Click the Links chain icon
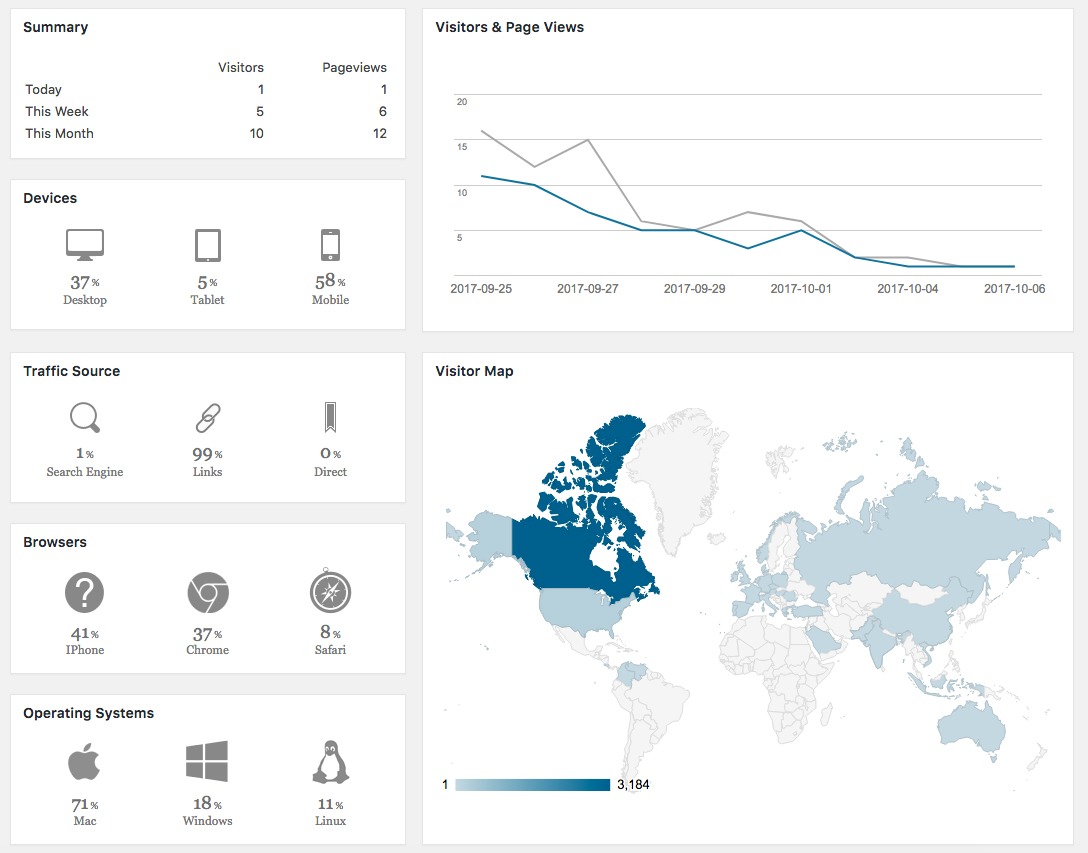 tap(207, 417)
